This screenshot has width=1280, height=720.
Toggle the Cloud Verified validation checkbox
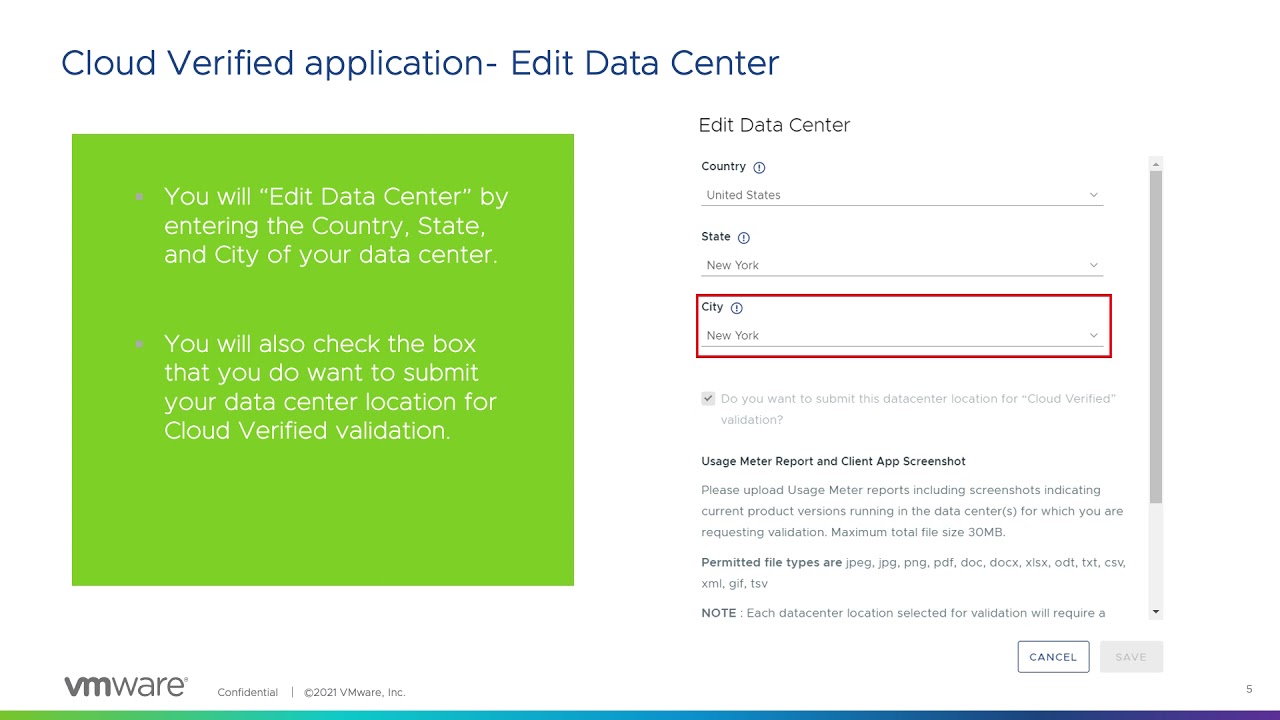pyautogui.click(x=708, y=398)
